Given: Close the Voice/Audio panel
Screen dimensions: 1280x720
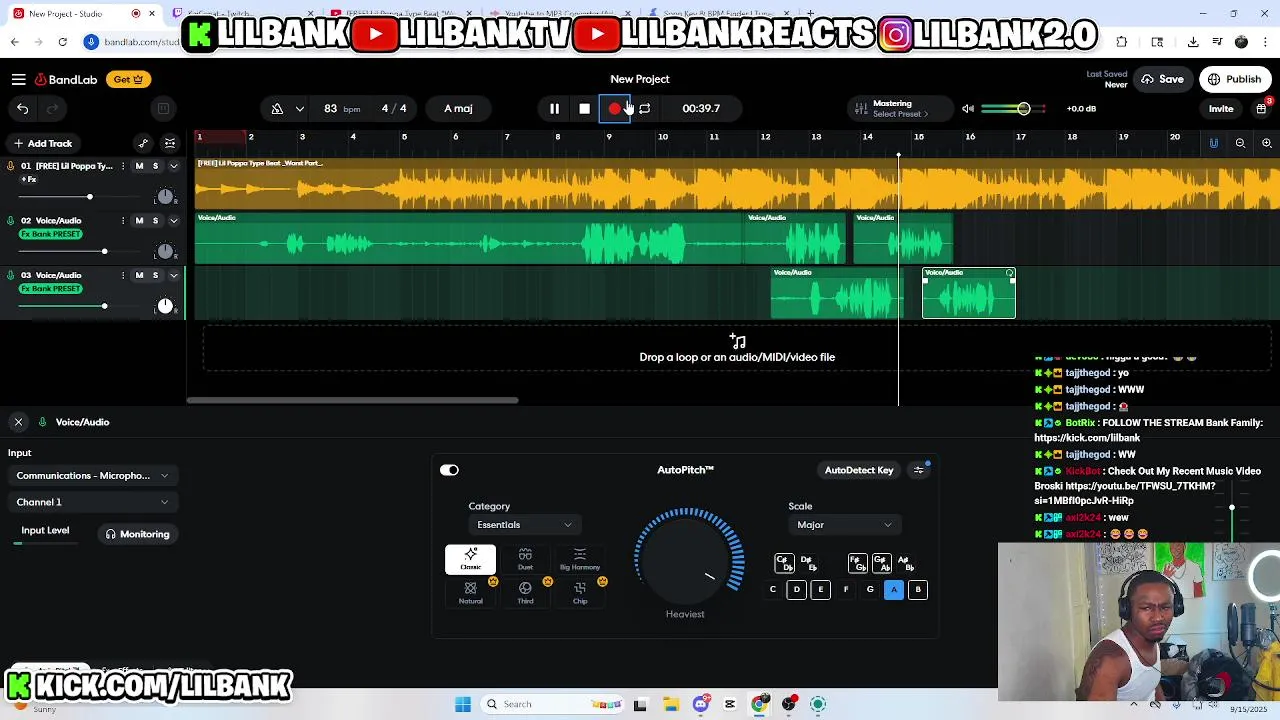Looking at the screenshot, I should [x=18, y=422].
